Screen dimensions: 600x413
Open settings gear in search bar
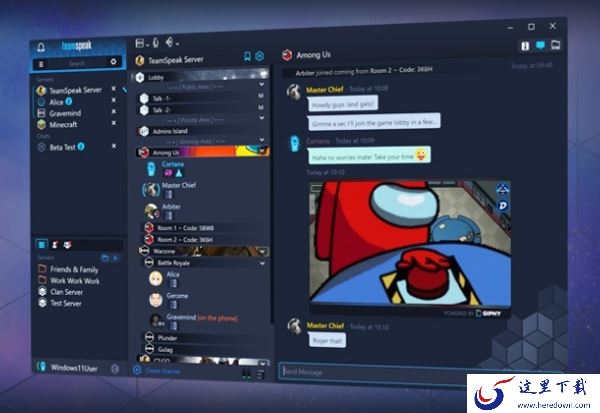[113, 61]
